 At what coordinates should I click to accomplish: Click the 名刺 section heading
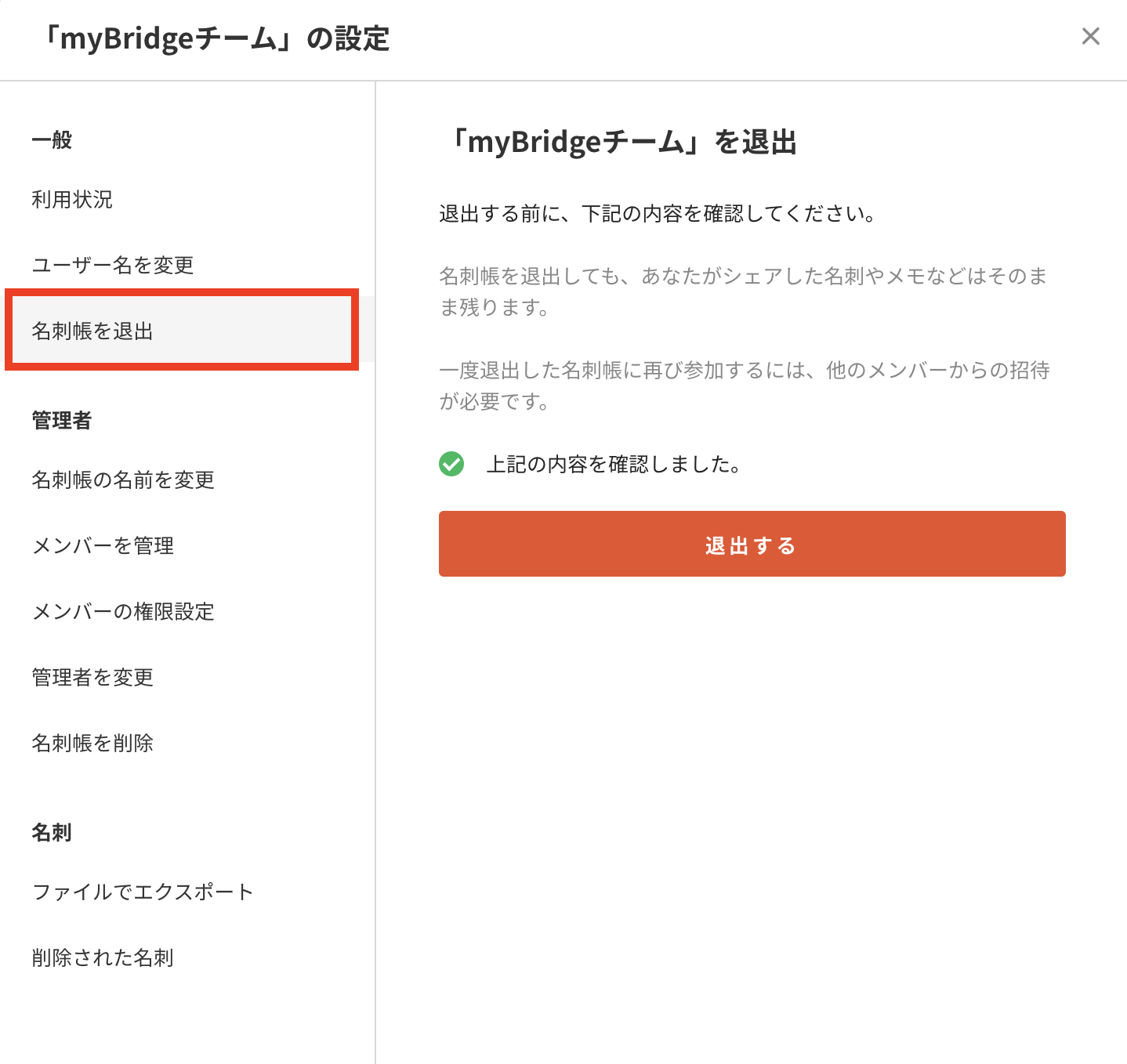click(52, 832)
